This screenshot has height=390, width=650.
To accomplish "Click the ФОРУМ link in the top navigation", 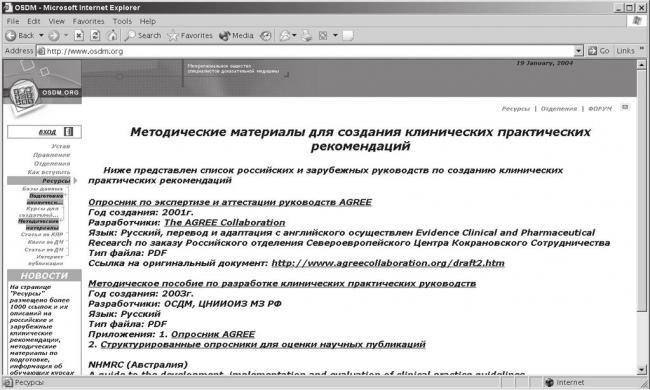I will coord(599,109).
